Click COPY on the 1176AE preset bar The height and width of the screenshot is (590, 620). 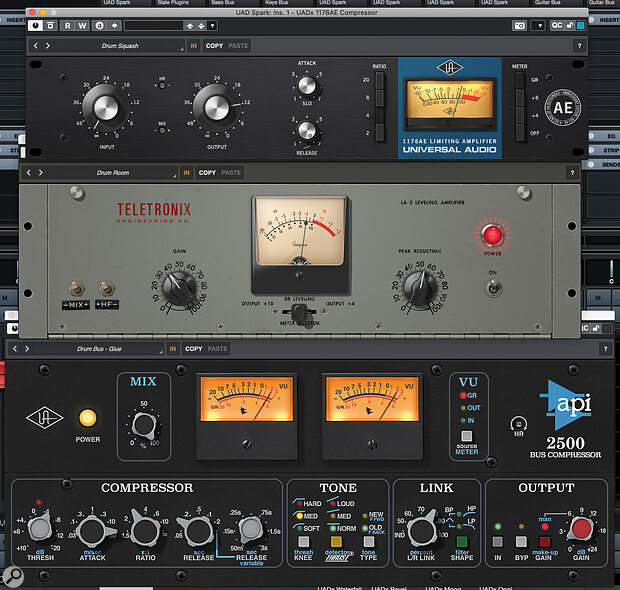tap(214, 46)
